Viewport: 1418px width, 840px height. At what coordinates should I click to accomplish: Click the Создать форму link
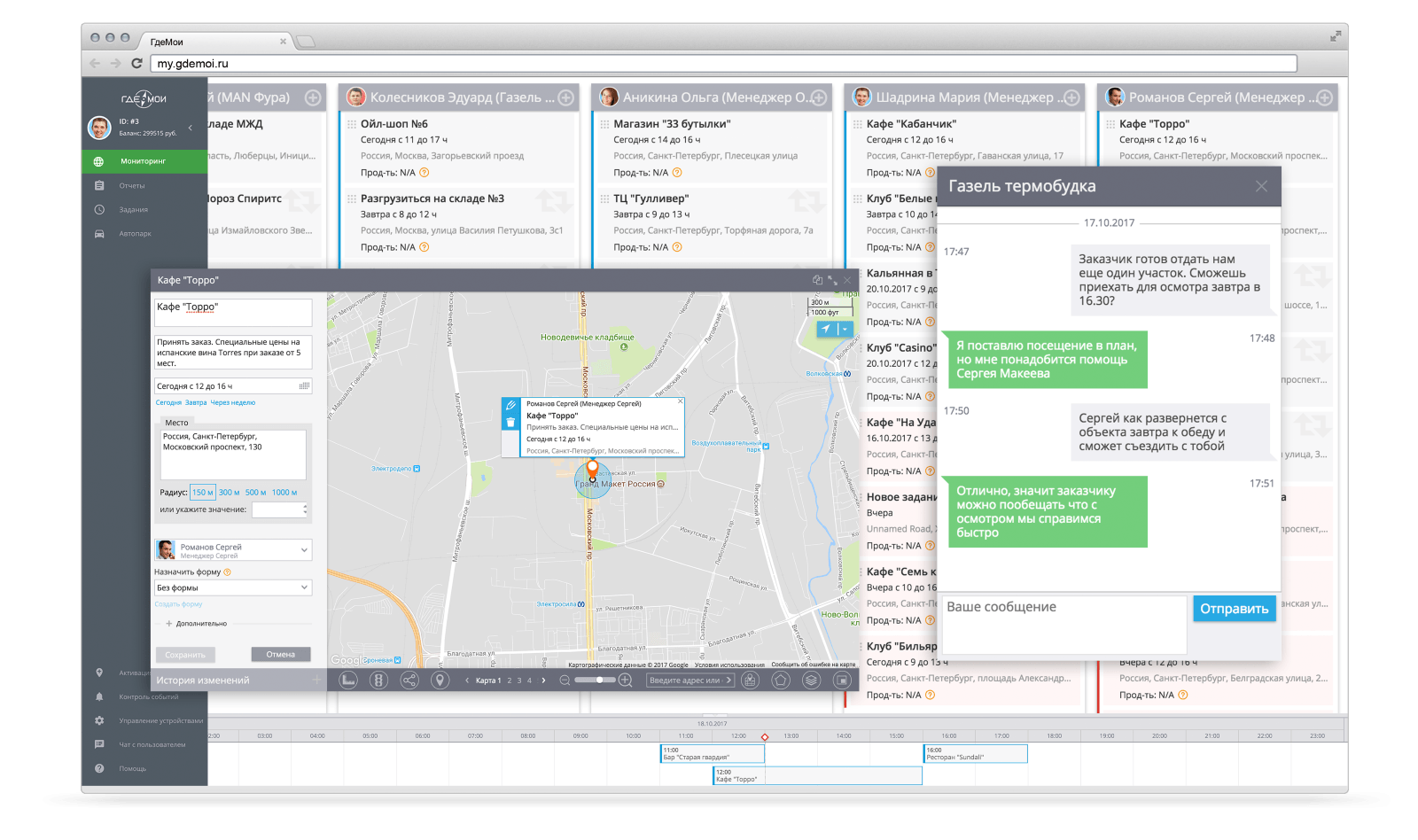(179, 604)
